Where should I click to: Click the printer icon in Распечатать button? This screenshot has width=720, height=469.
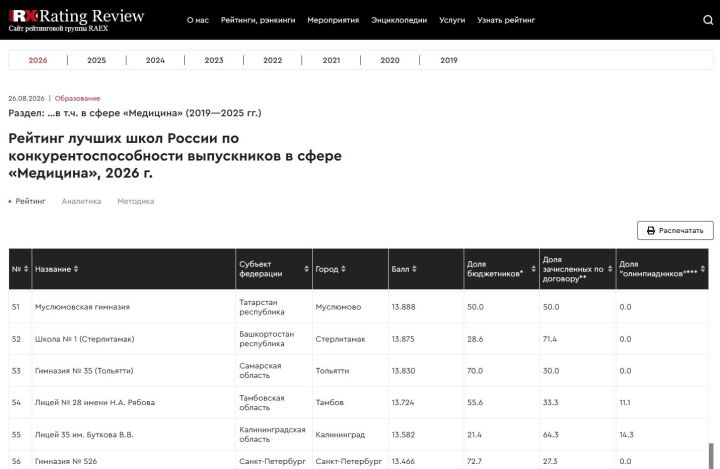pos(651,231)
